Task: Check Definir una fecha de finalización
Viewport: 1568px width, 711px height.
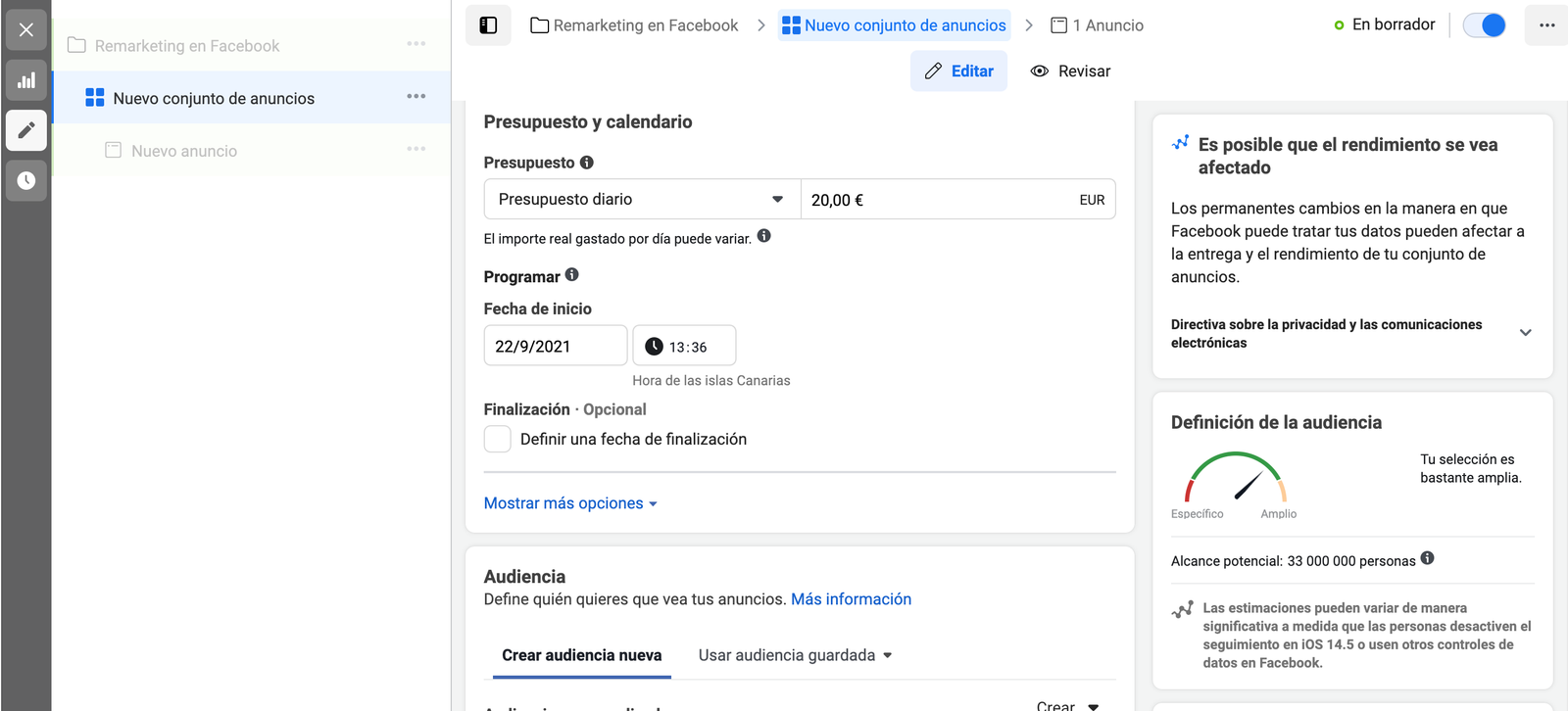Action: pos(498,439)
